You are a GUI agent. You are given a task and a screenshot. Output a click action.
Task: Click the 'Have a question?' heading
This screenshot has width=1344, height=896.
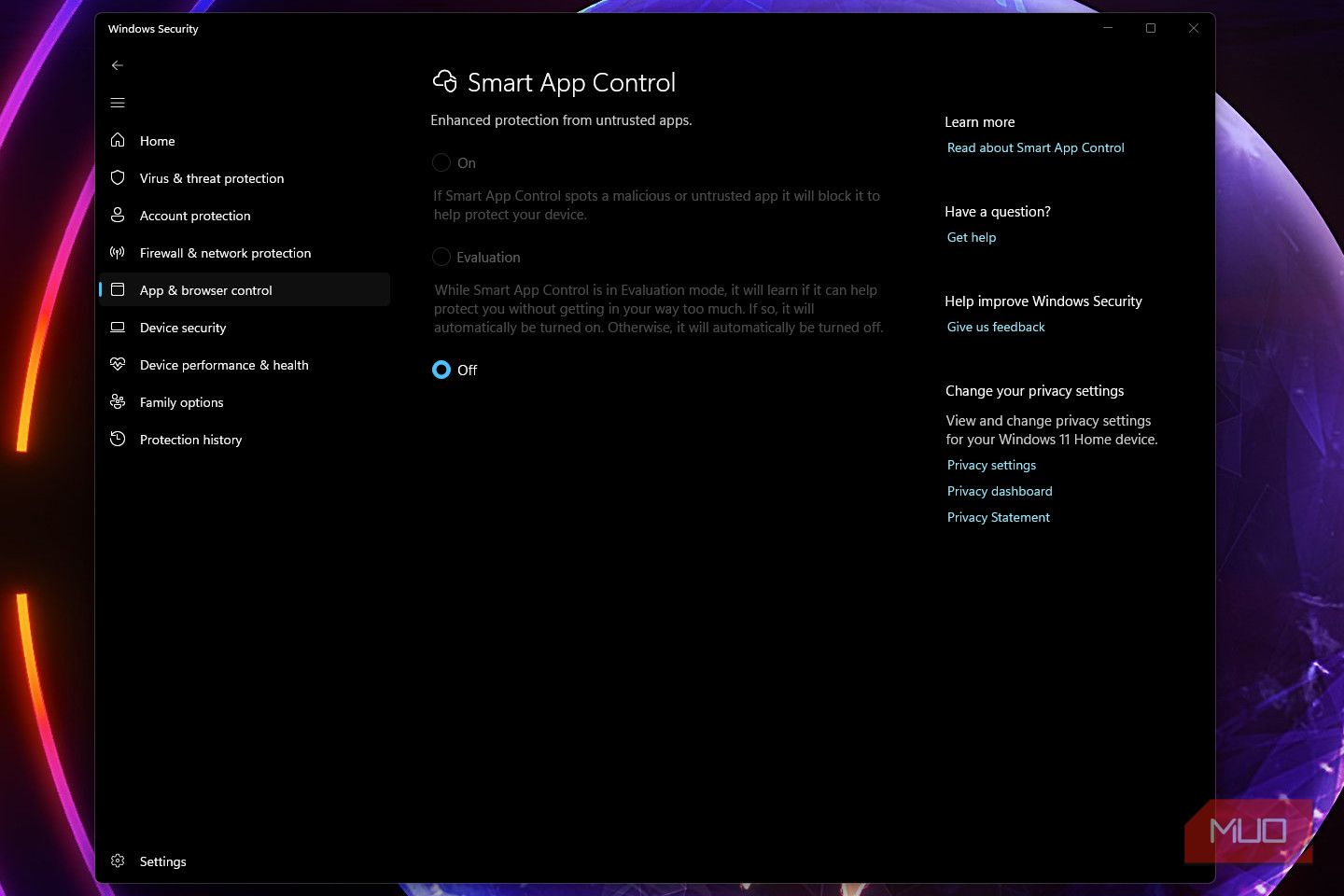pos(998,212)
